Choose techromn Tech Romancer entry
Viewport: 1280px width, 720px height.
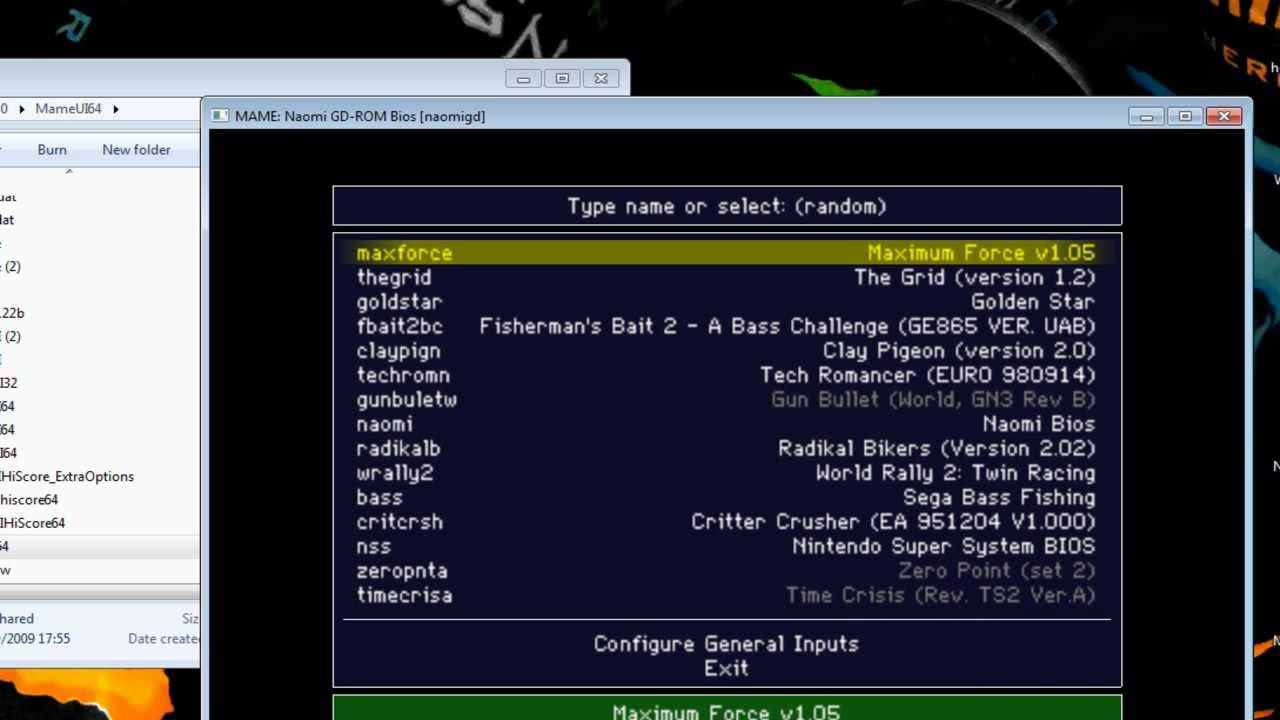(x=726, y=375)
